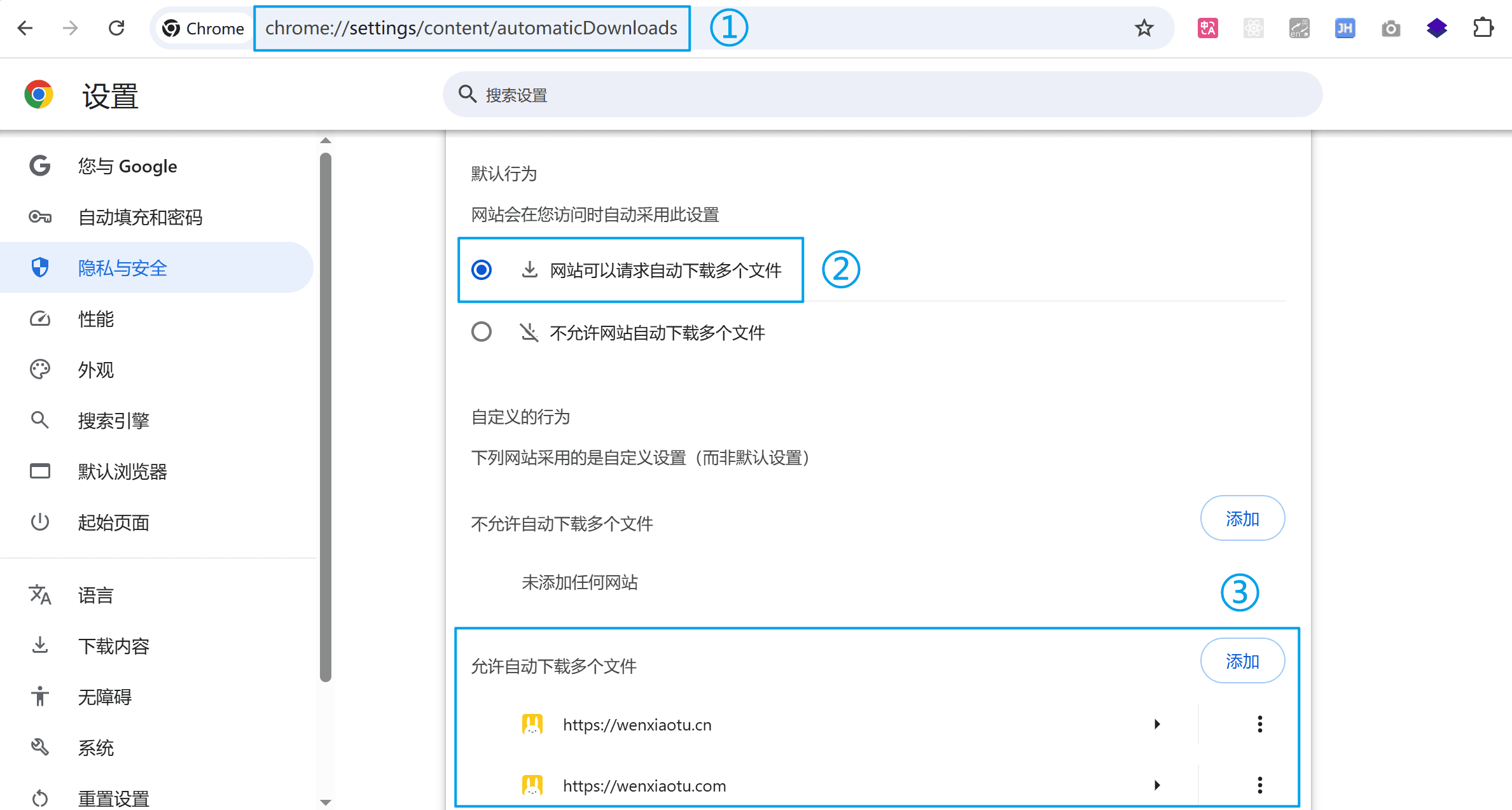Click the Chrome settings logo icon
Screen dimensions: 1512x810
(x=38, y=94)
